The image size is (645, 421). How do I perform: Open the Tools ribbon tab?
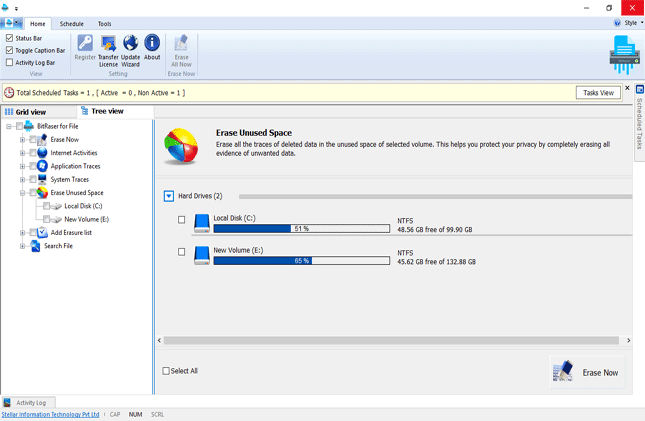coord(104,24)
